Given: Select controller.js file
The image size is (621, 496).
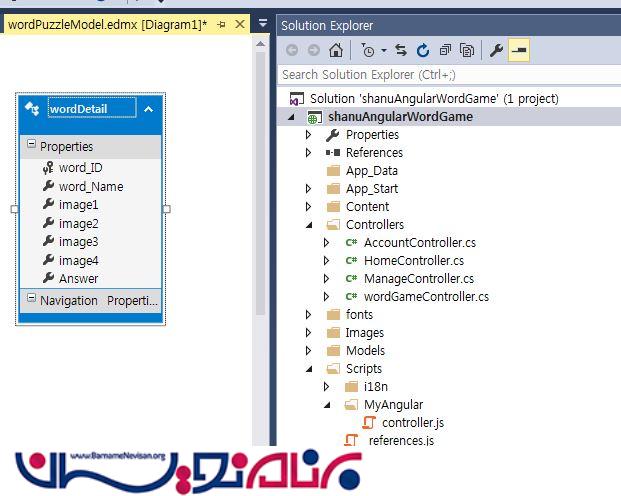Looking at the screenshot, I should 413,423.
